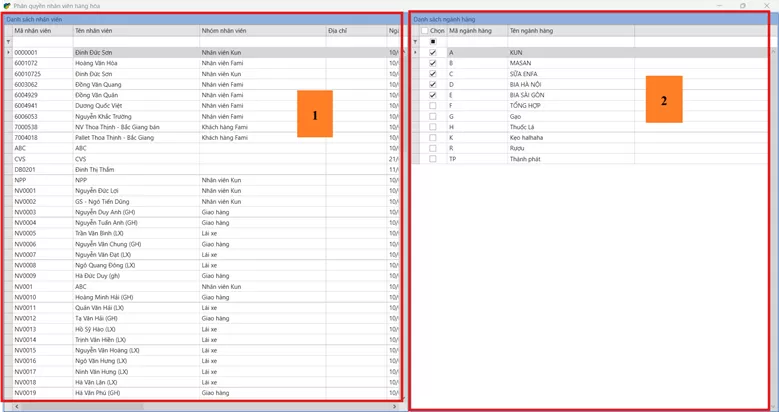Select employee GS - Ngô Tiến Dũng
The image size is (779, 412).
click(x=102, y=201)
